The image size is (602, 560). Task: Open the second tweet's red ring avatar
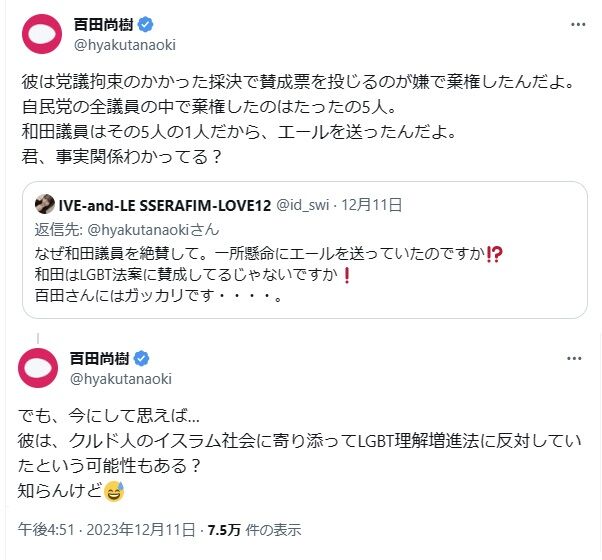click(x=38, y=368)
